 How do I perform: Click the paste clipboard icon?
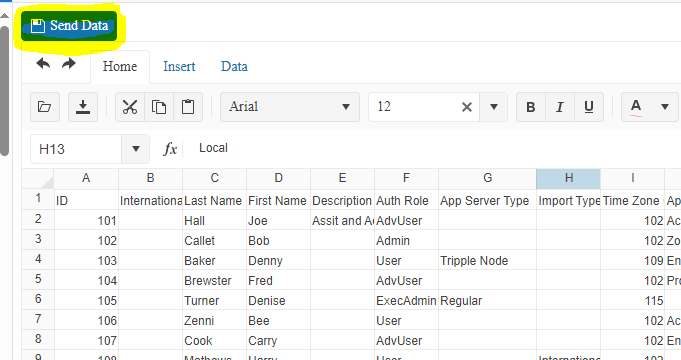pos(188,107)
